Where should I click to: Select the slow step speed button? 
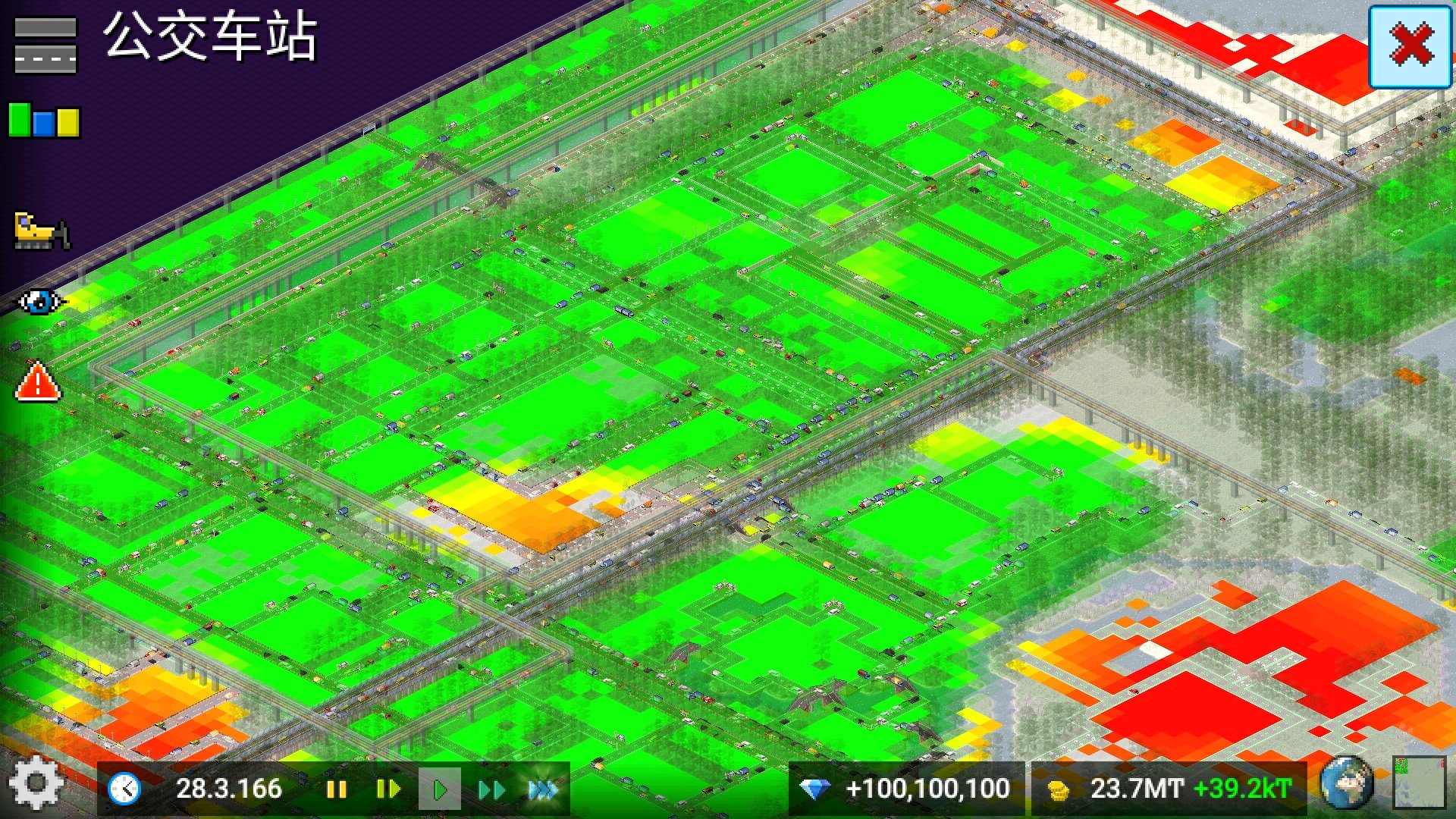[388, 789]
